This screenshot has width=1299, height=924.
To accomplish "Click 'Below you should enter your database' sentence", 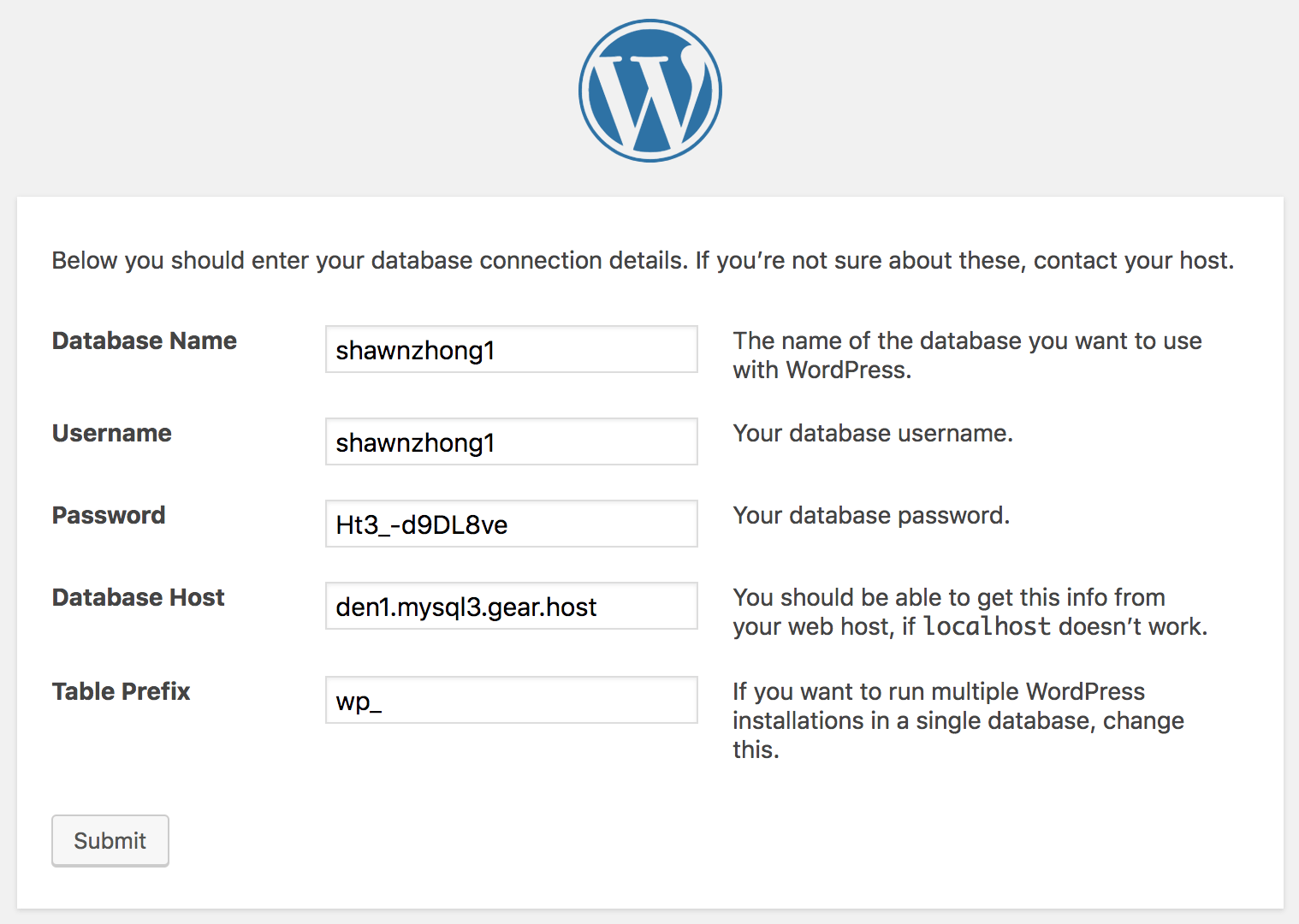I will pyautogui.click(x=370, y=260).
